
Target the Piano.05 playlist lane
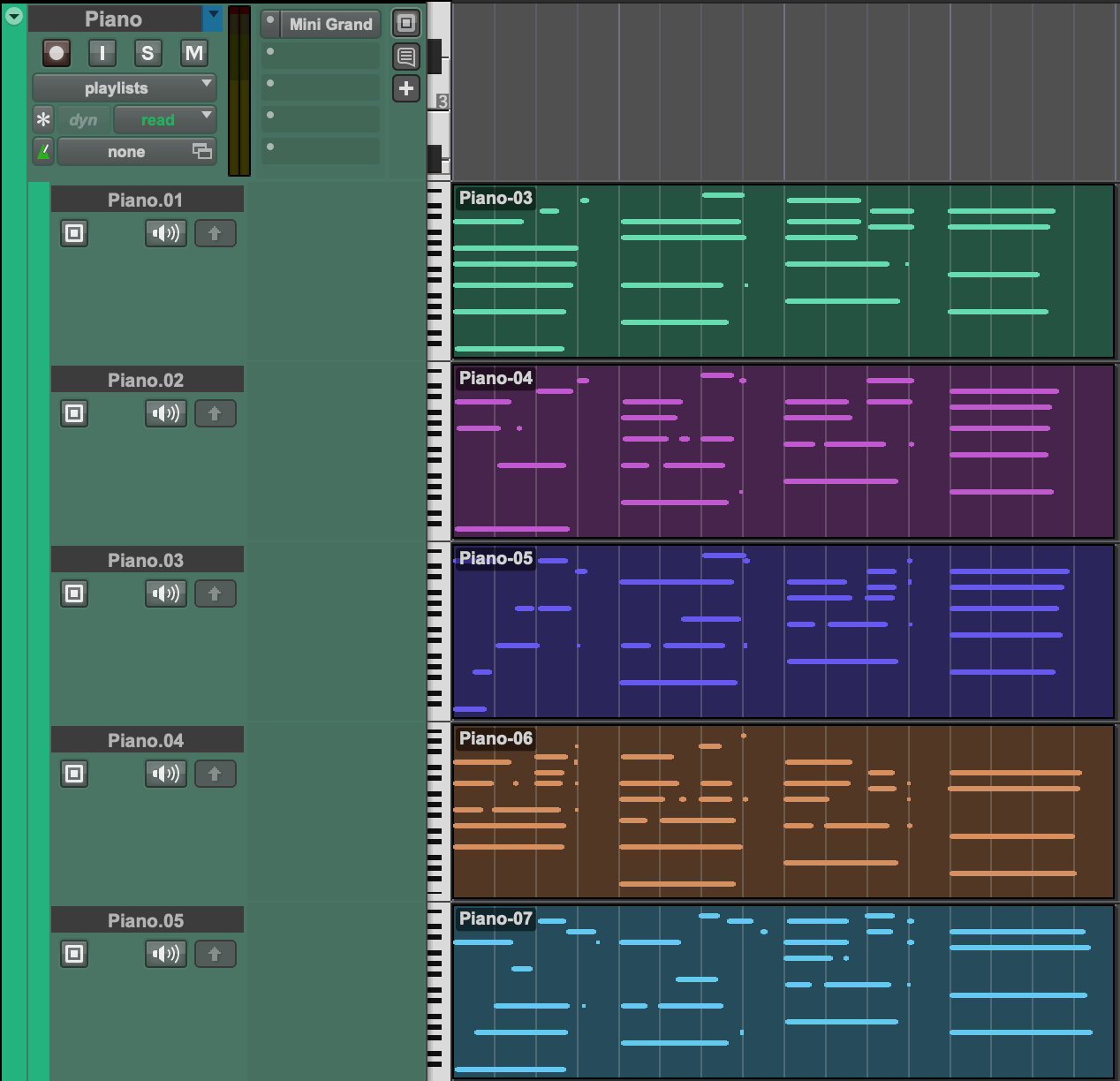pyautogui.click(x=74, y=954)
